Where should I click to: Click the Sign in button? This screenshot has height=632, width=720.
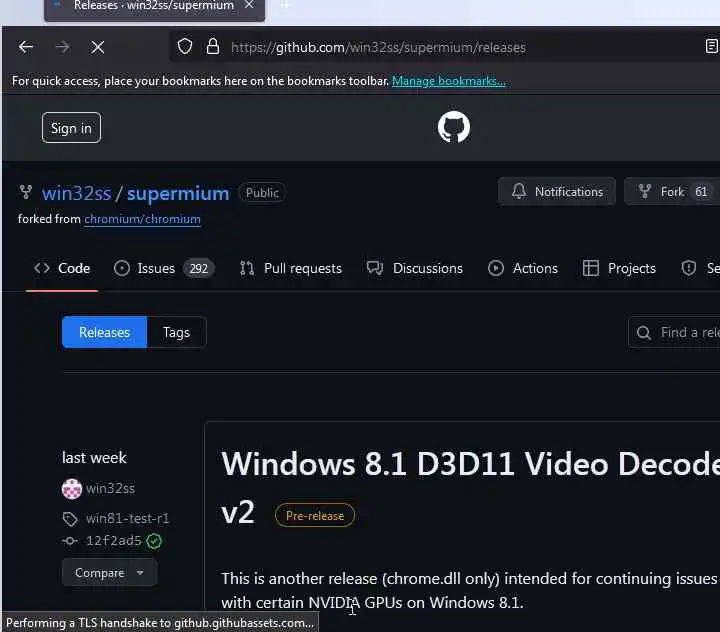coord(71,128)
